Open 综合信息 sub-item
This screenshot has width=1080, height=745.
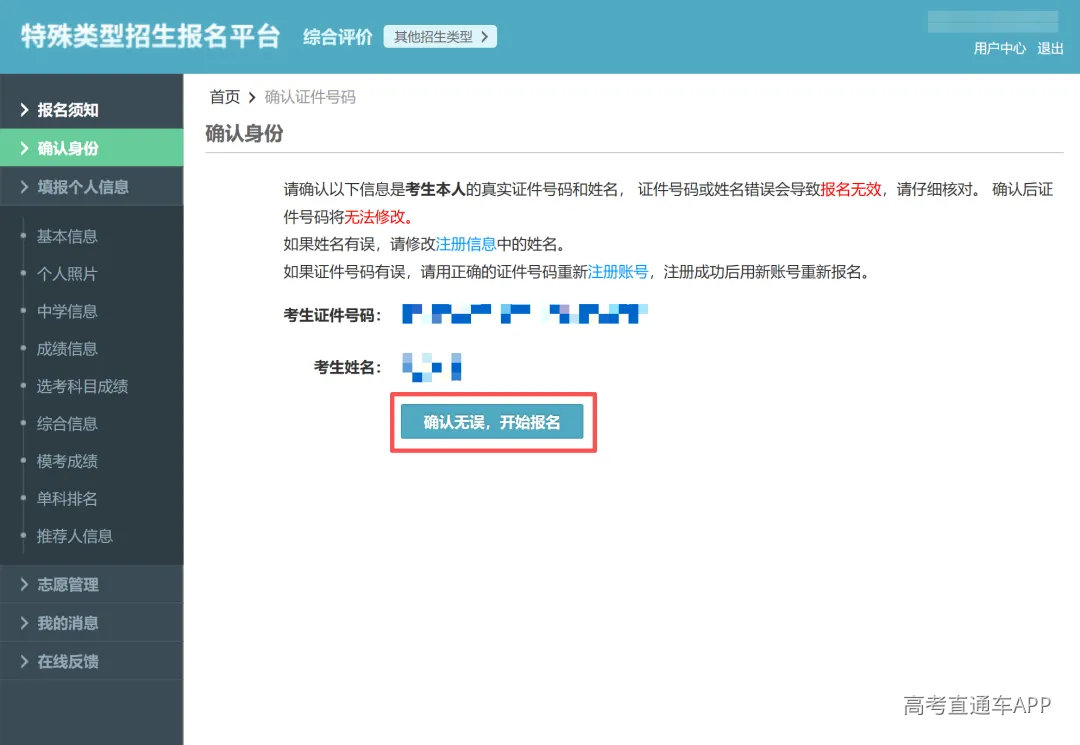67,423
